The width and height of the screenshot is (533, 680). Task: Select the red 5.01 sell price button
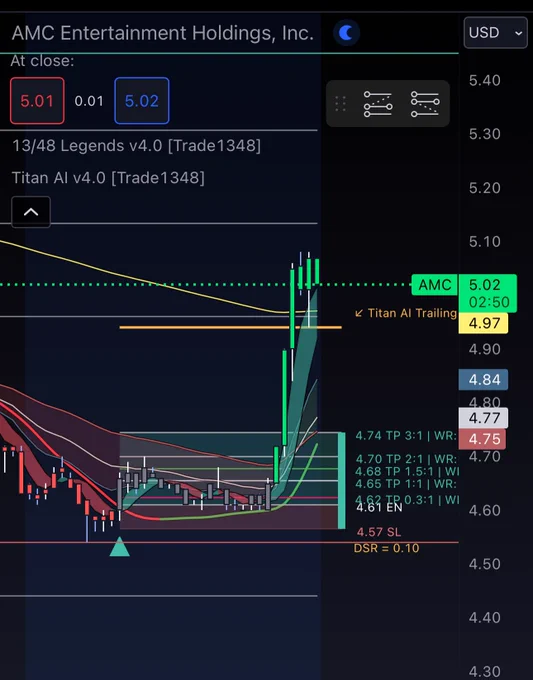[37, 101]
